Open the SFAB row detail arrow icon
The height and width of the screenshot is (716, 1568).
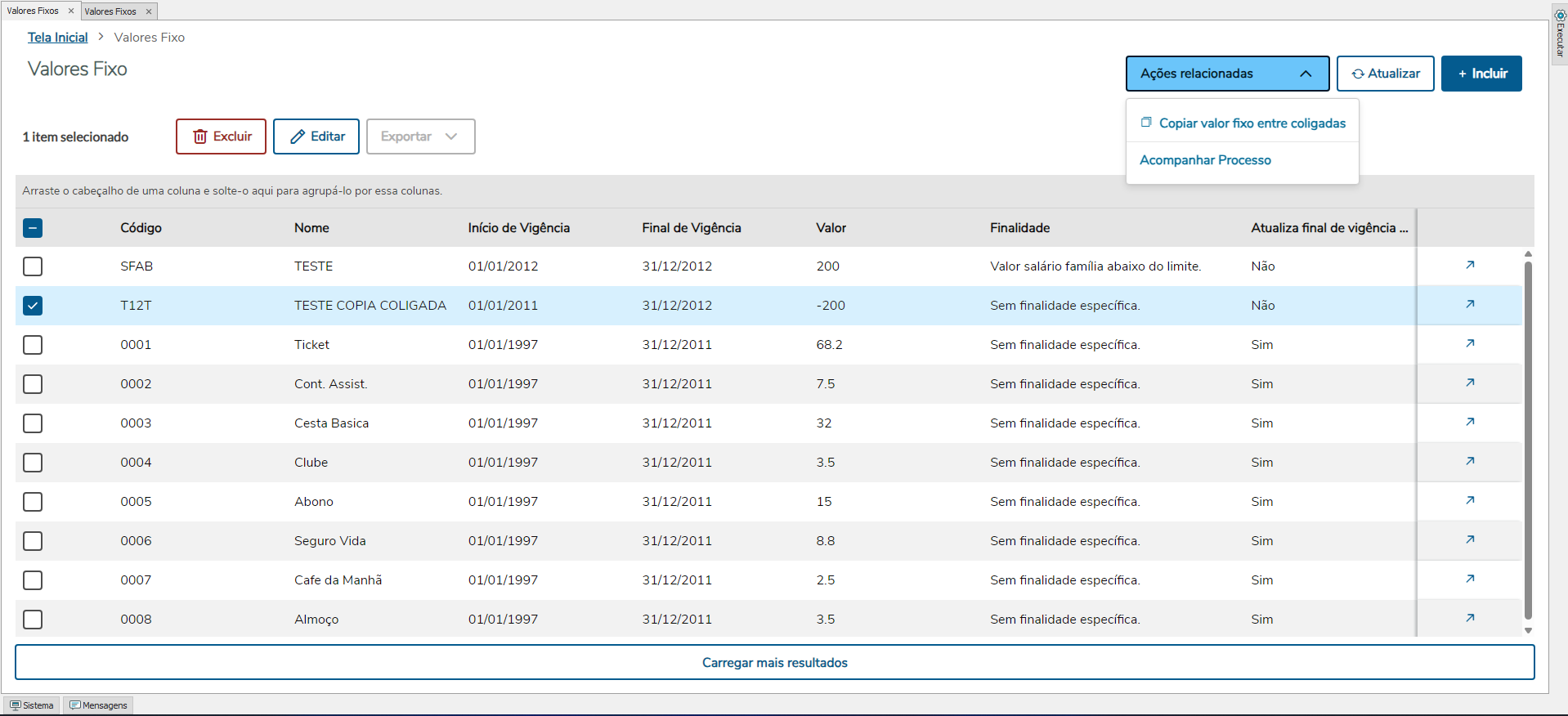1470,265
